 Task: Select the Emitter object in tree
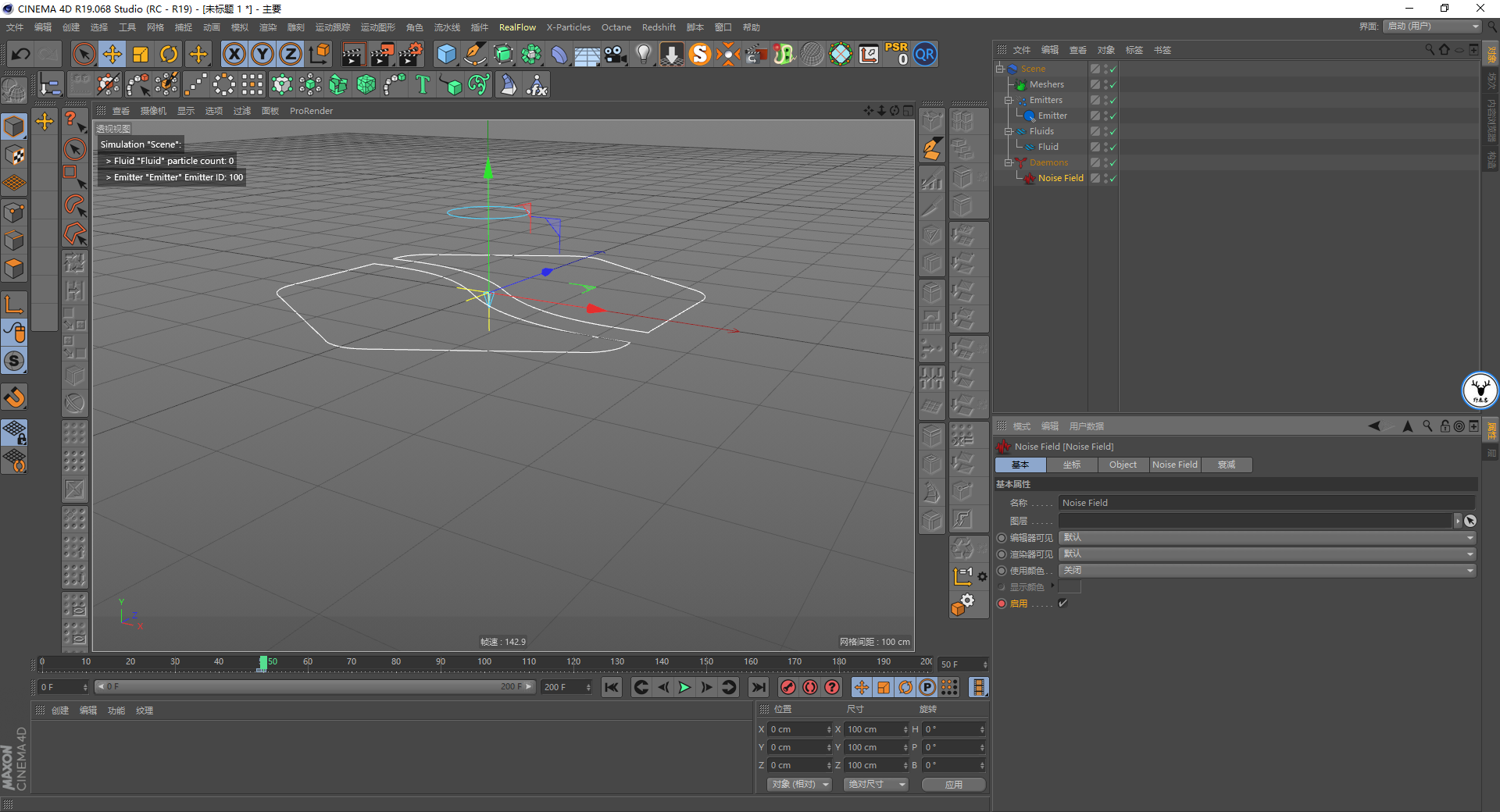tap(1052, 116)
